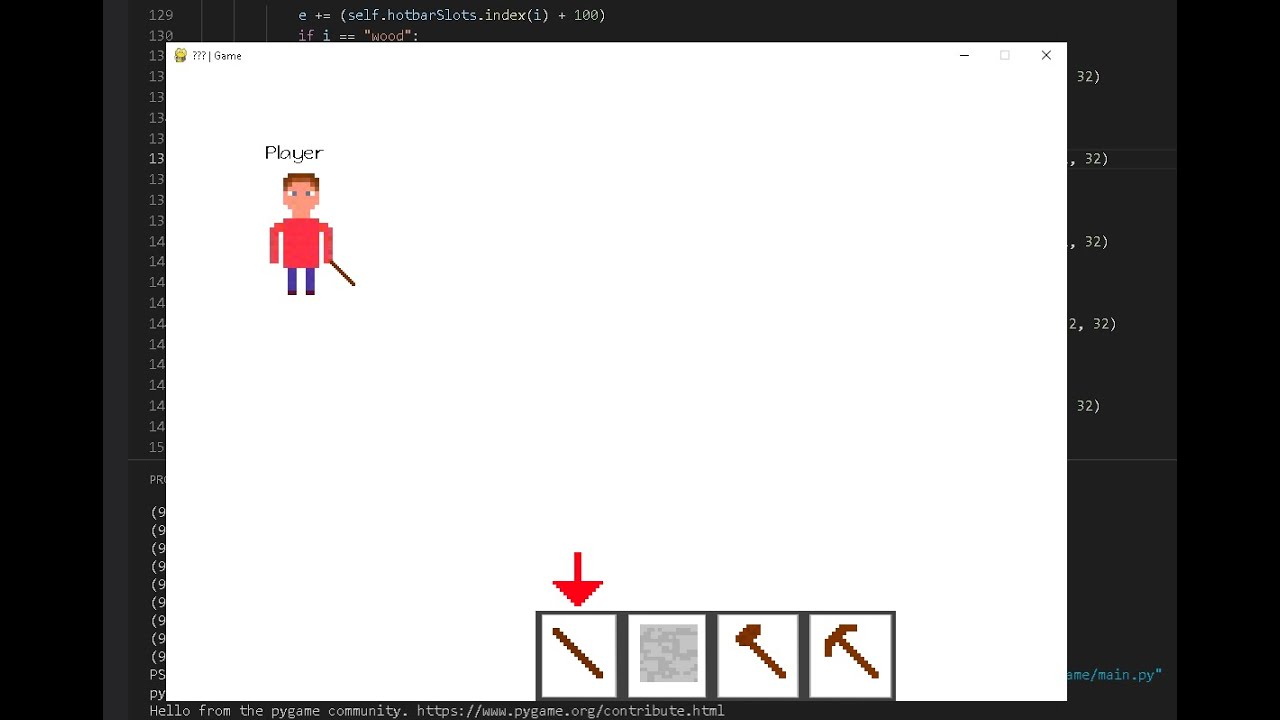This screenshot has width=1280, height=720.
Task: Maximize the Game window
Action: pos(1005,56)
